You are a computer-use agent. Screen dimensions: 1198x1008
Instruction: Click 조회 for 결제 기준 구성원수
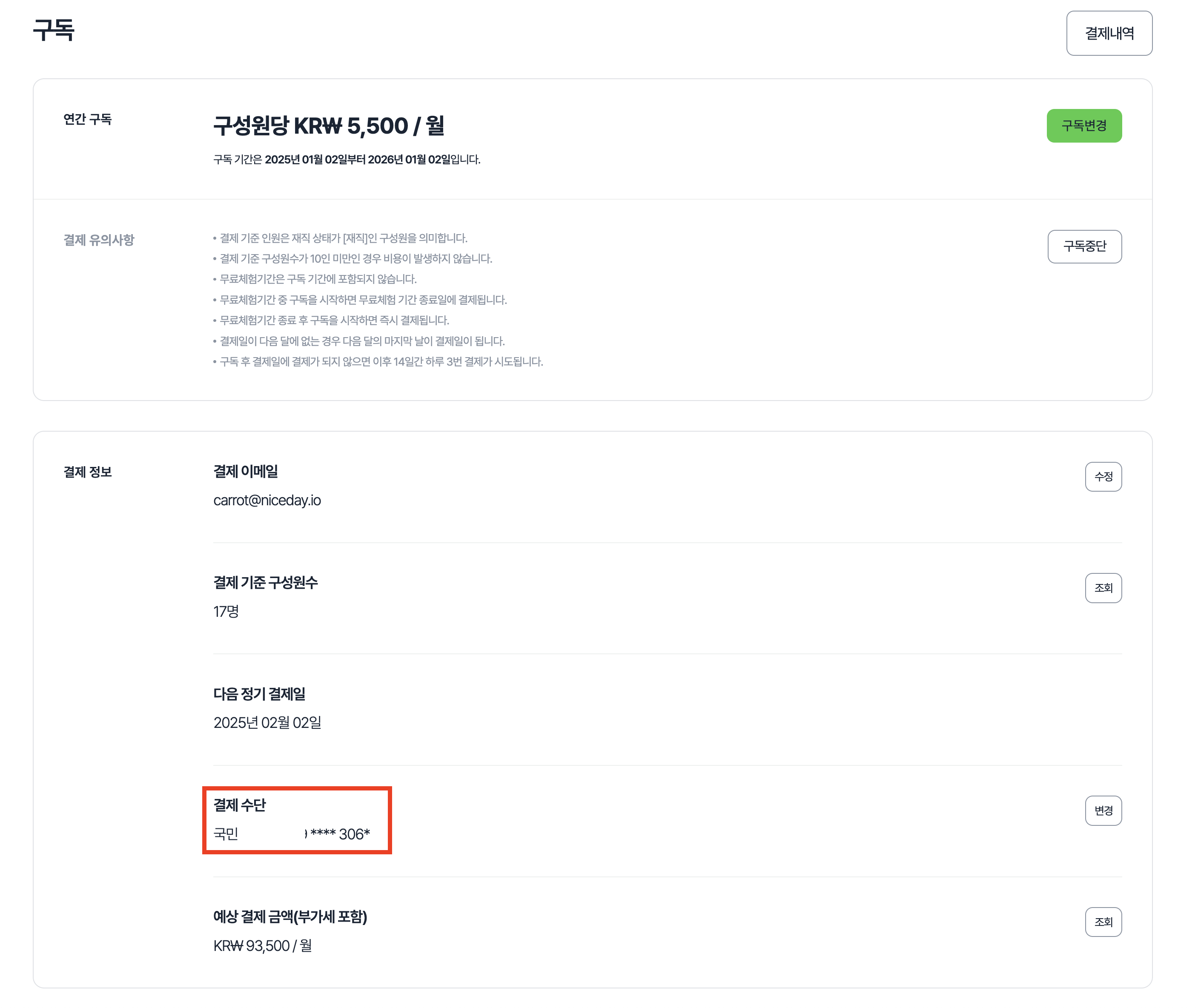tap(1103, 588)
